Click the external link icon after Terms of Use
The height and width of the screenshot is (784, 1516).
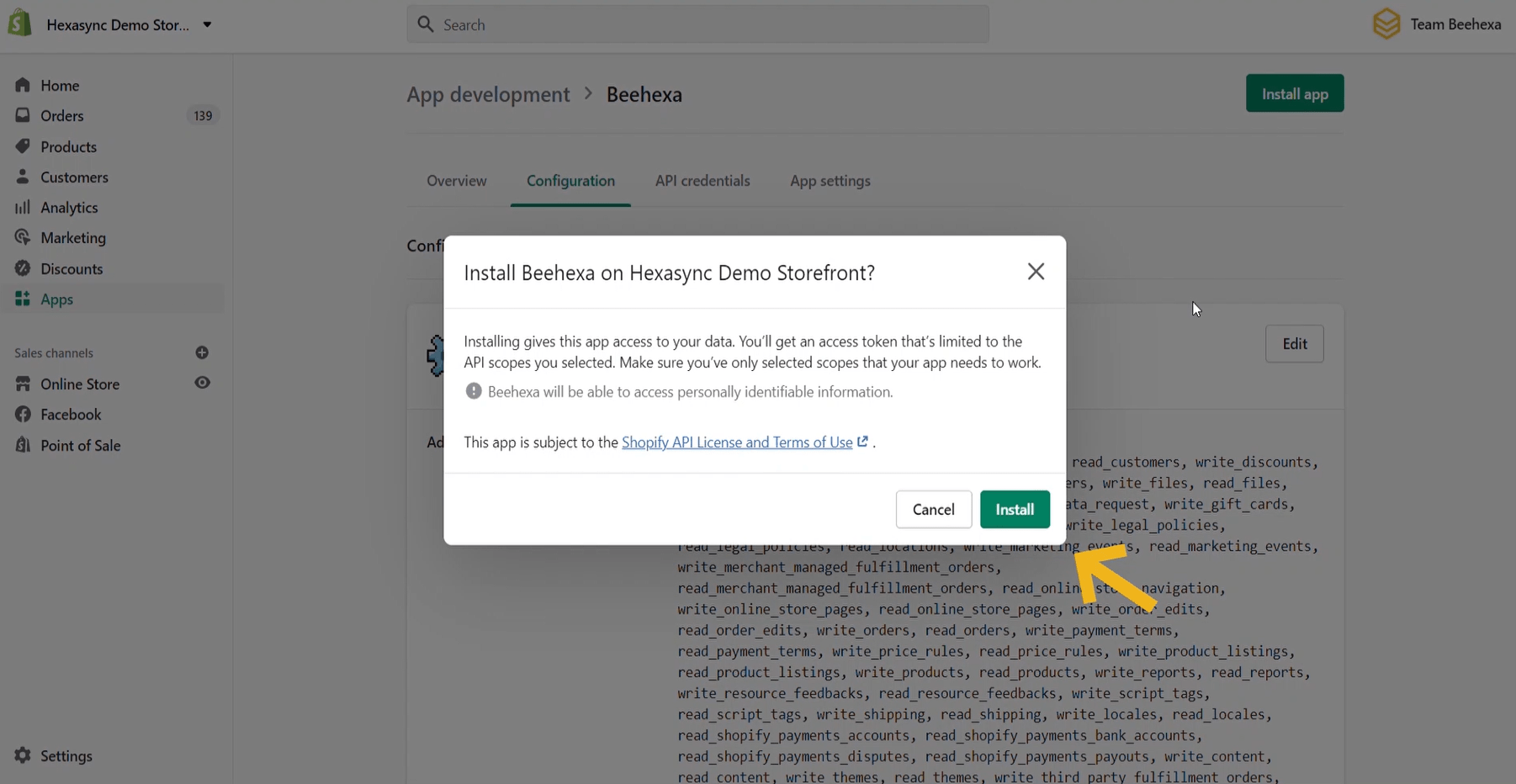[x=862, y=442]
